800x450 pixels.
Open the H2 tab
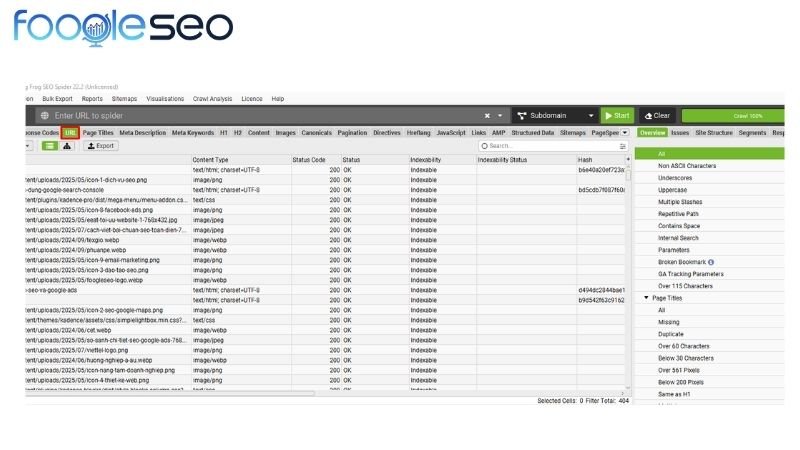pyautogui.click(x=238, y=133)
